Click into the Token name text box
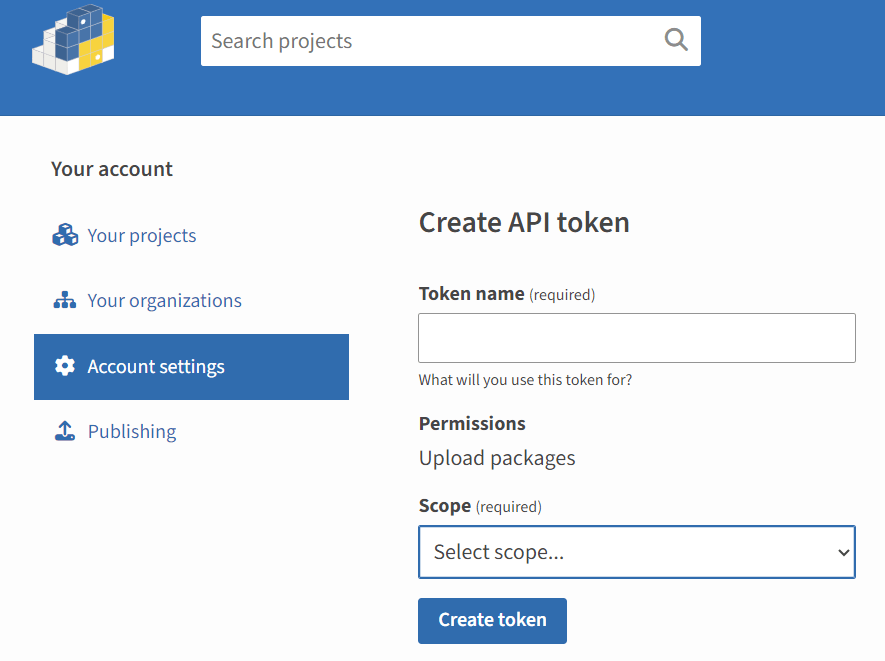The height and width of the screenshot is (661, 885). click(x=636, y=338)
